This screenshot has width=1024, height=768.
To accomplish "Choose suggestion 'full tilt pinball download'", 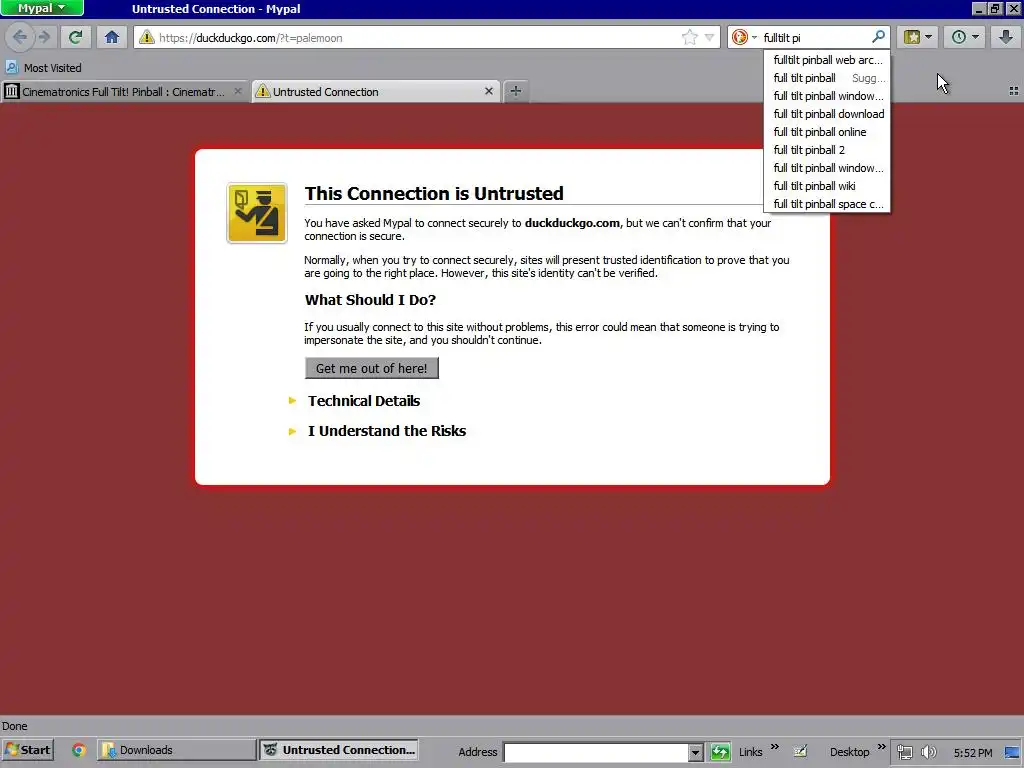I will (827, 114).
